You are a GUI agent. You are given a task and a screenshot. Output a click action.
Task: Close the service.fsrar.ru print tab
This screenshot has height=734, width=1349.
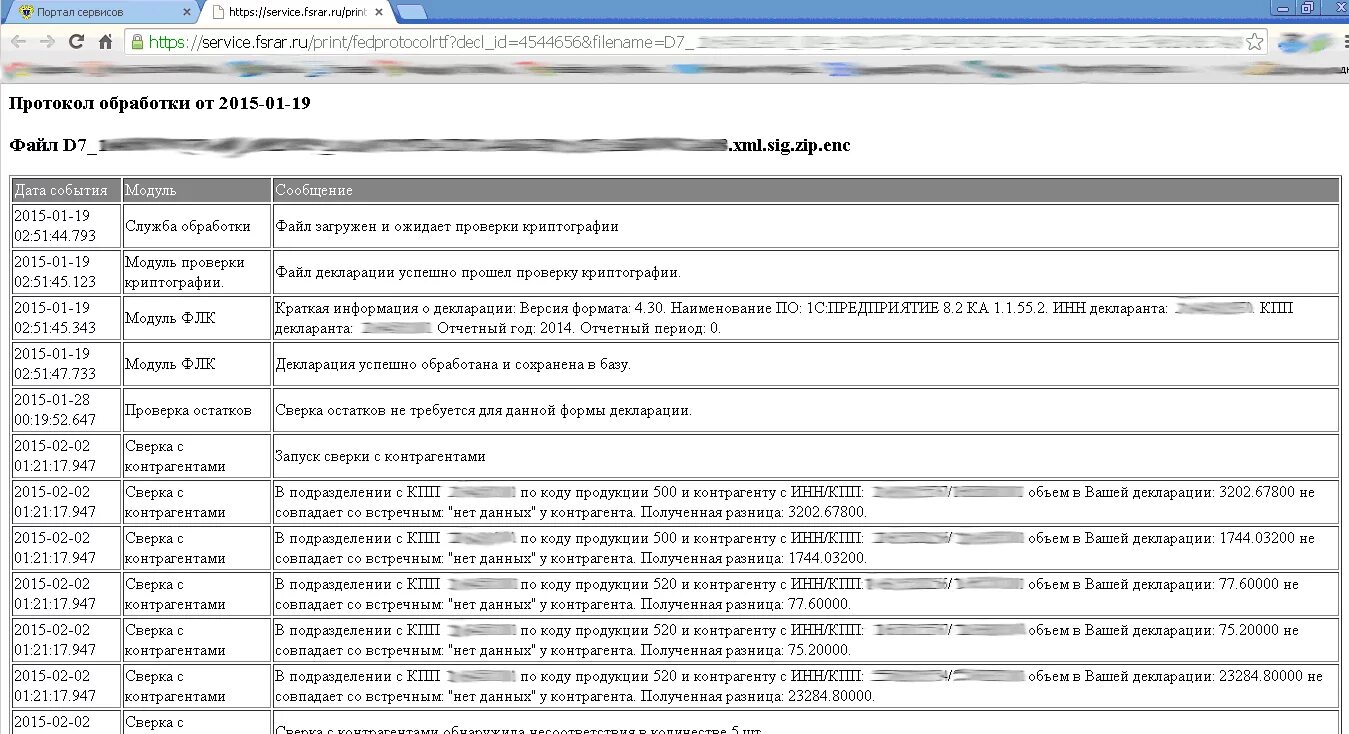tap(379, 12)
